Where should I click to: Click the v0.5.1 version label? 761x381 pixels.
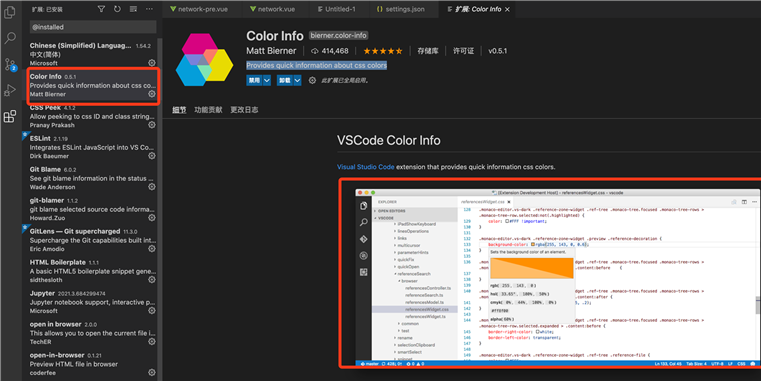pyautogui.click(x=497, y=51)
